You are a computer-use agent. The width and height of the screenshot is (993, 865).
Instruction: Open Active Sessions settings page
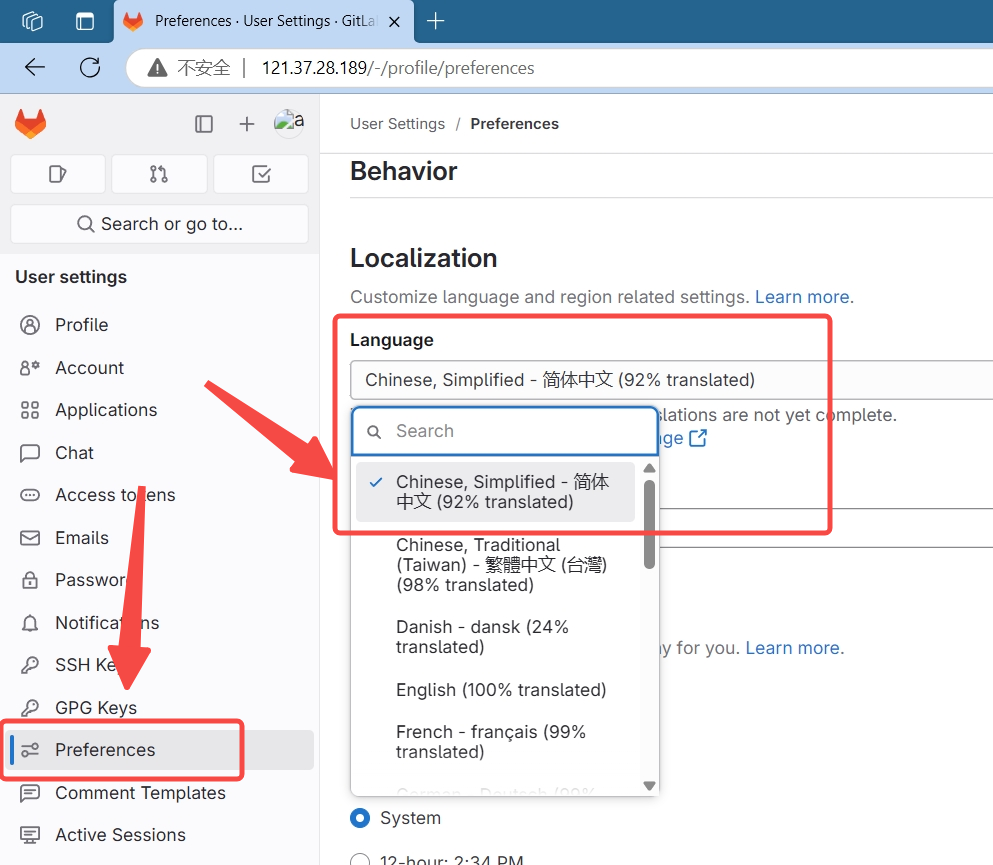(x=121, y=835)
